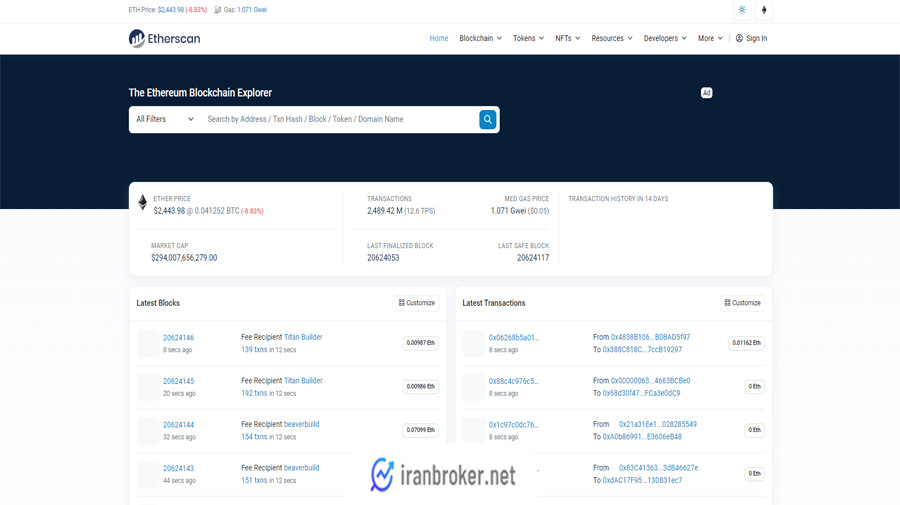
Task: Open recipient address 0x68d30f47...FCa3e0dC9
Action: click(x=641, y=393)
